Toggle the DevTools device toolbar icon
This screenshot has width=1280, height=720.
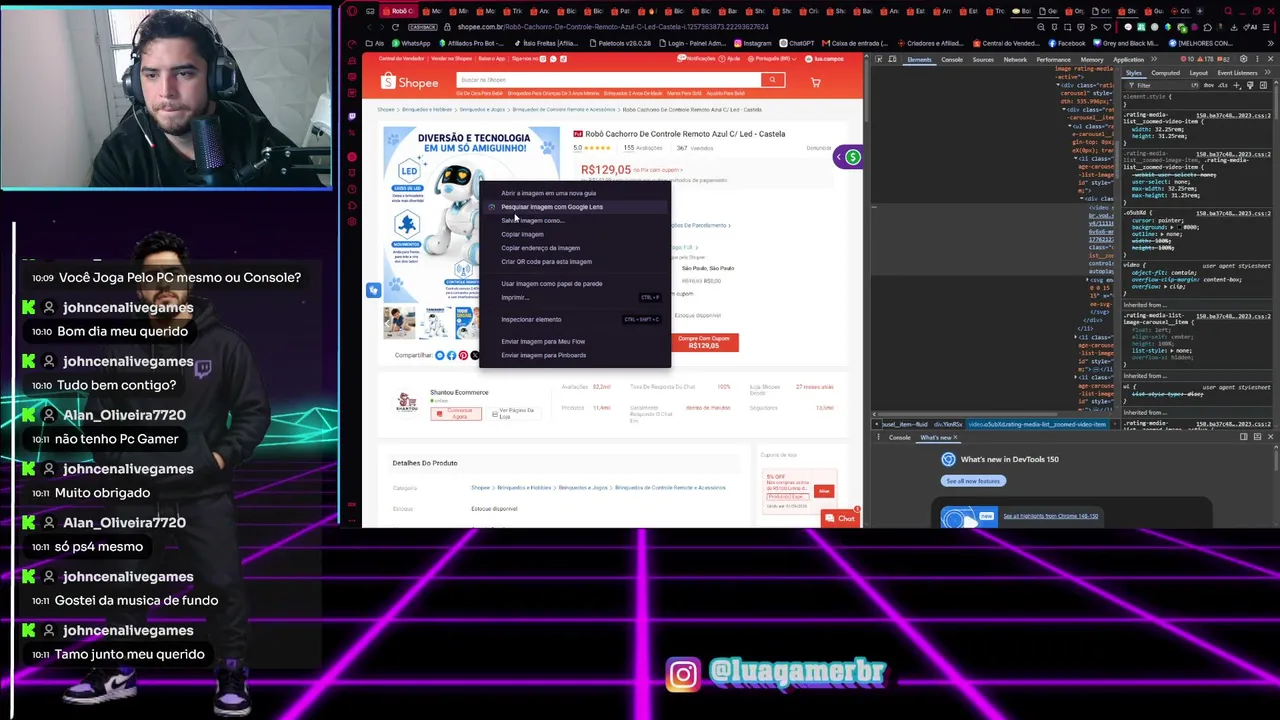[893, 59]
